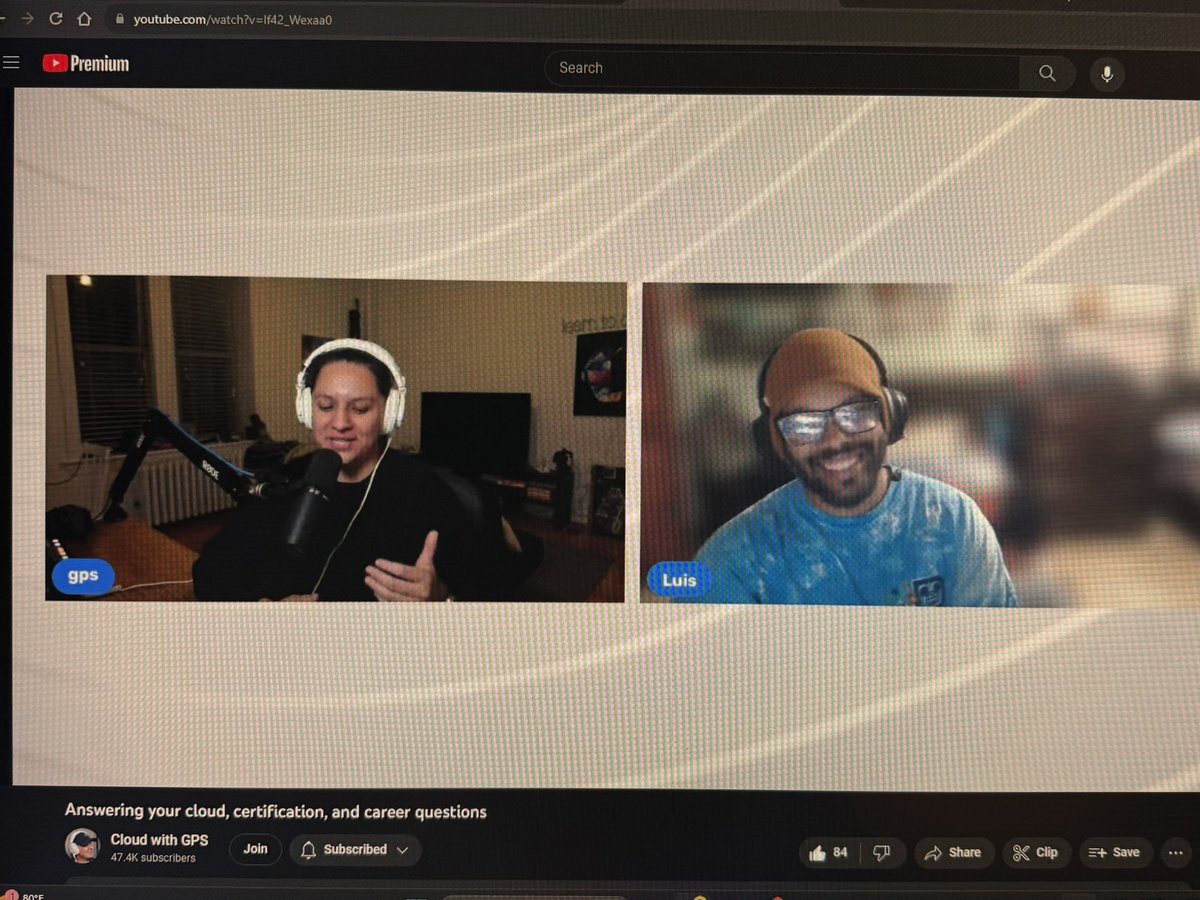Open the more actions ellipsis menu
The image size is (1200, 900).
(1177, 853)
